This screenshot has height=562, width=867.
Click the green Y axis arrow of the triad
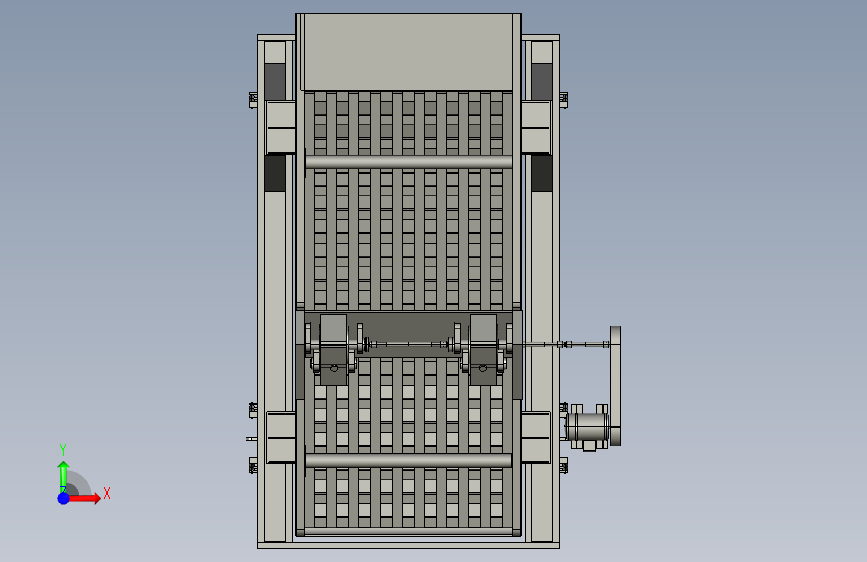pos(64,476)
